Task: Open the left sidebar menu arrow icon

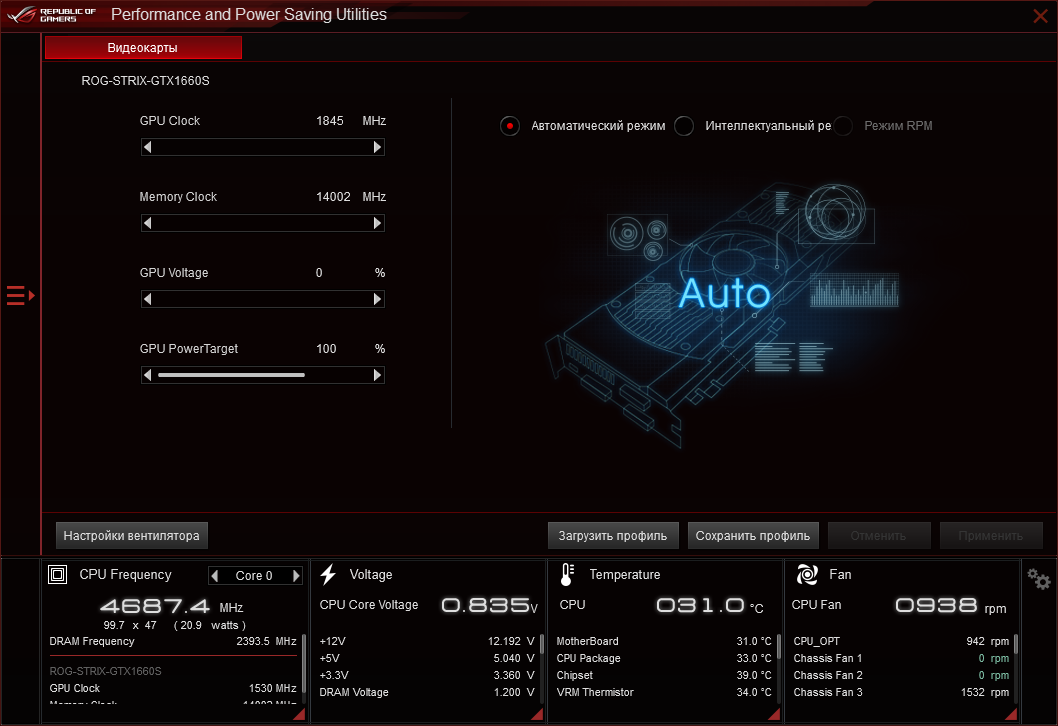Action: point(20,296)
